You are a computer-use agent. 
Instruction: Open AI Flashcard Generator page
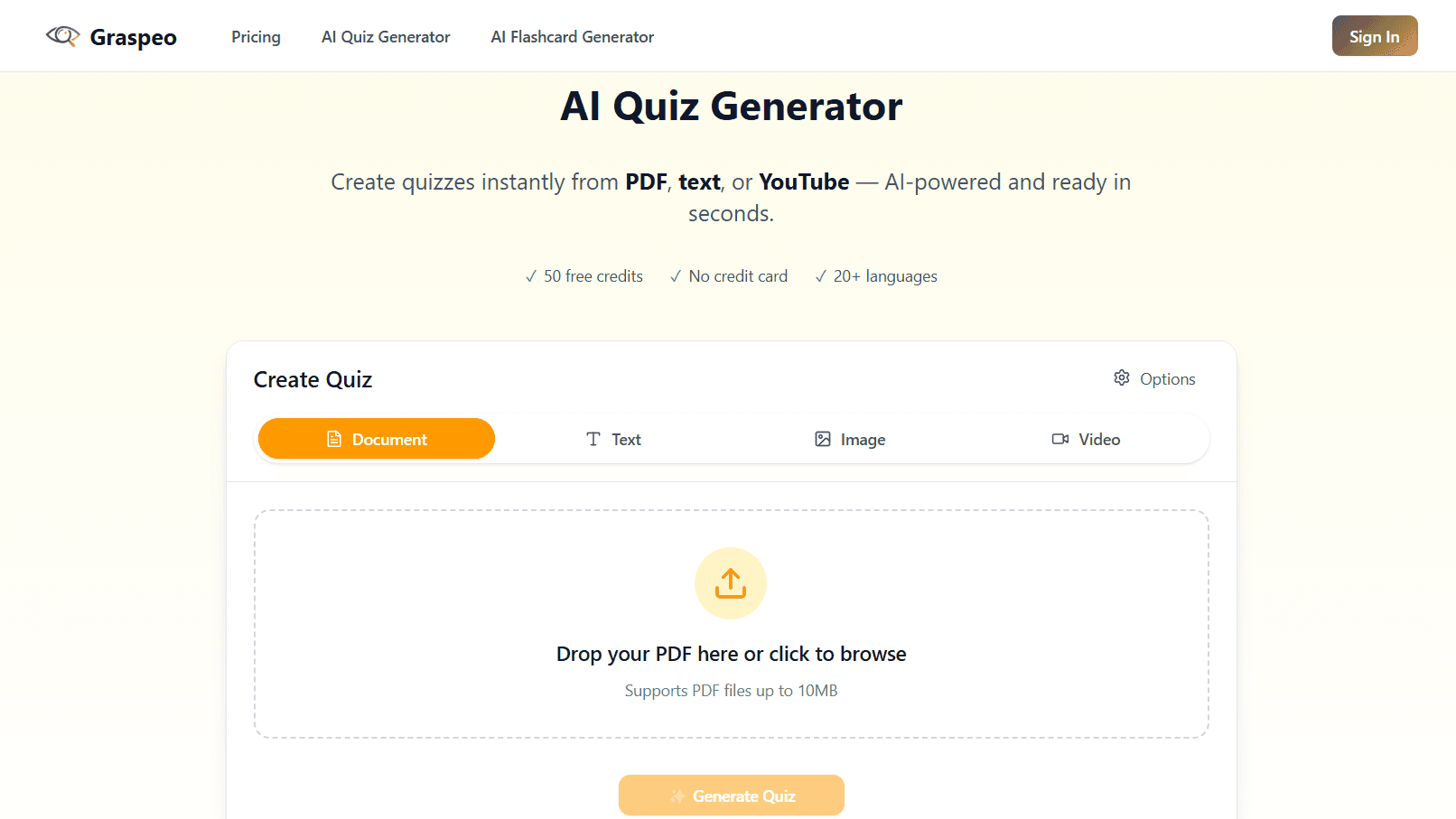click(x=573, y=37)
